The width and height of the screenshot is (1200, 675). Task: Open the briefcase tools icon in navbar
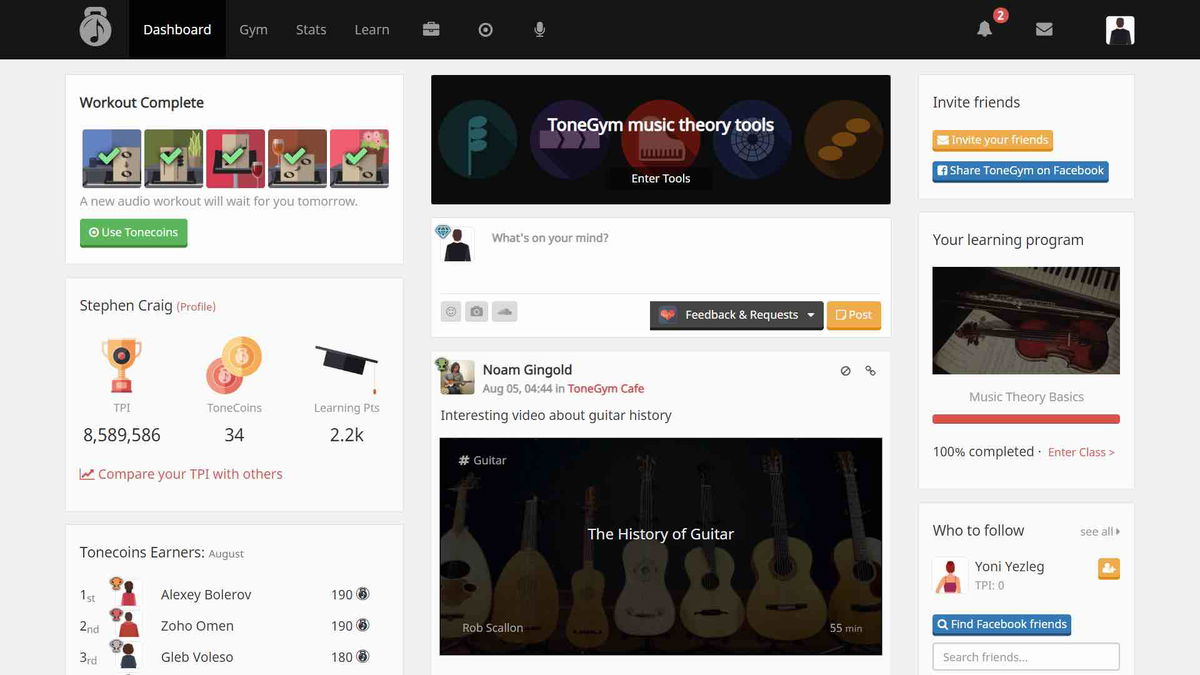(x=431, y=30)
